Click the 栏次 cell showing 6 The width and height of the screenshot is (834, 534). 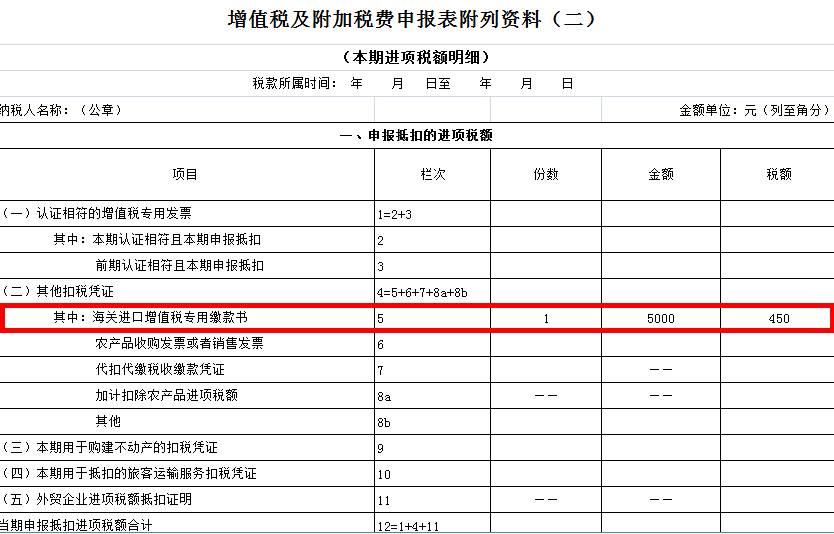point(432,344)
